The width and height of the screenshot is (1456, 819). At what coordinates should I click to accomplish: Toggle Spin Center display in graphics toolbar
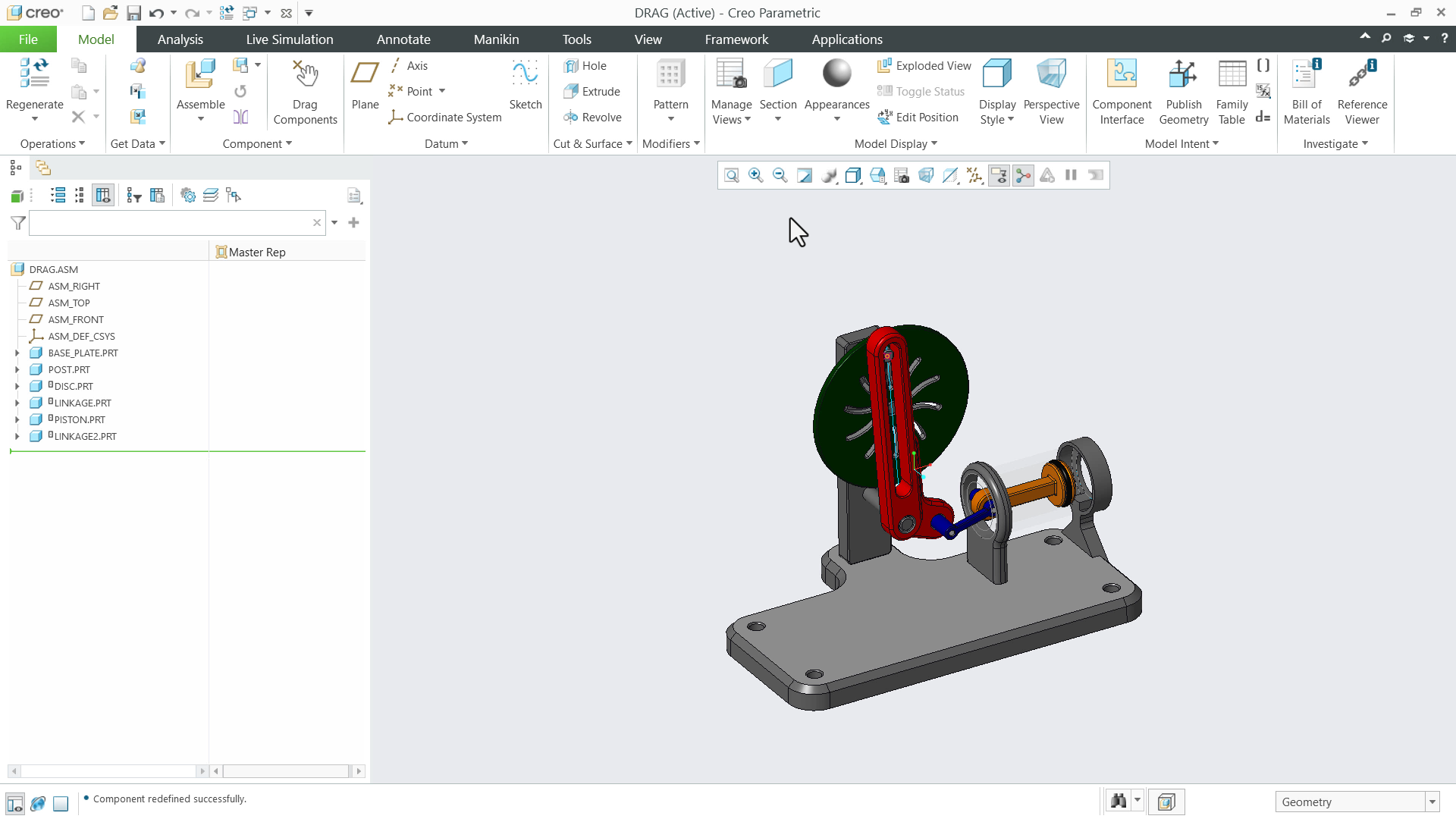tap(1023, 175)
